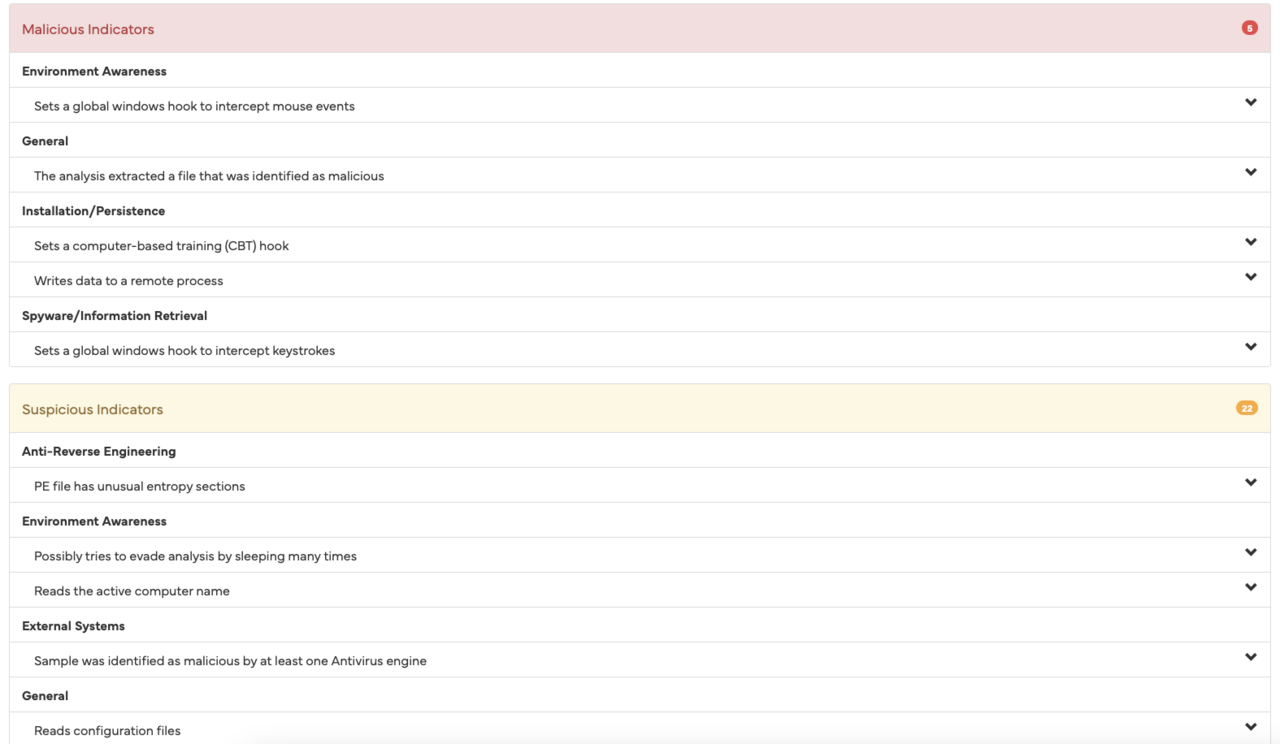Click chevron beside CBT hook indicator
The height and width of the screenshot is (744, 1280).
(1250, 243)
